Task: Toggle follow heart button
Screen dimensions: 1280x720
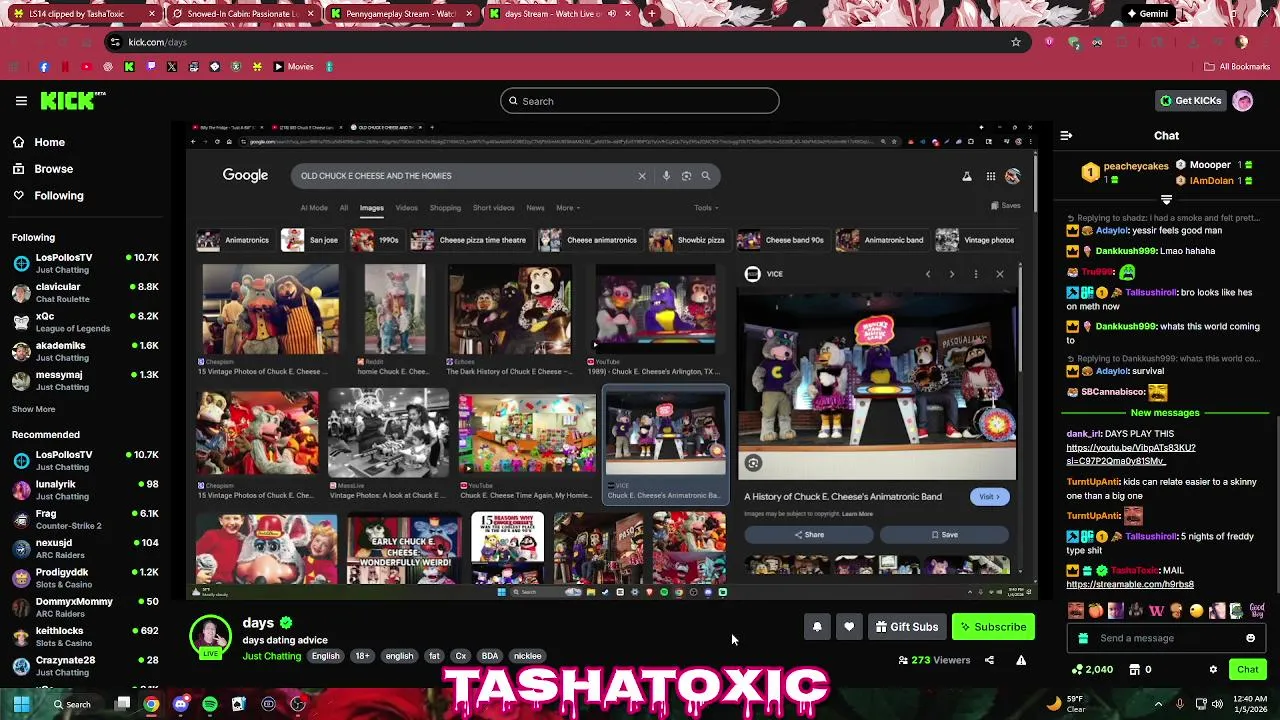Action: (x=849, y=627)
